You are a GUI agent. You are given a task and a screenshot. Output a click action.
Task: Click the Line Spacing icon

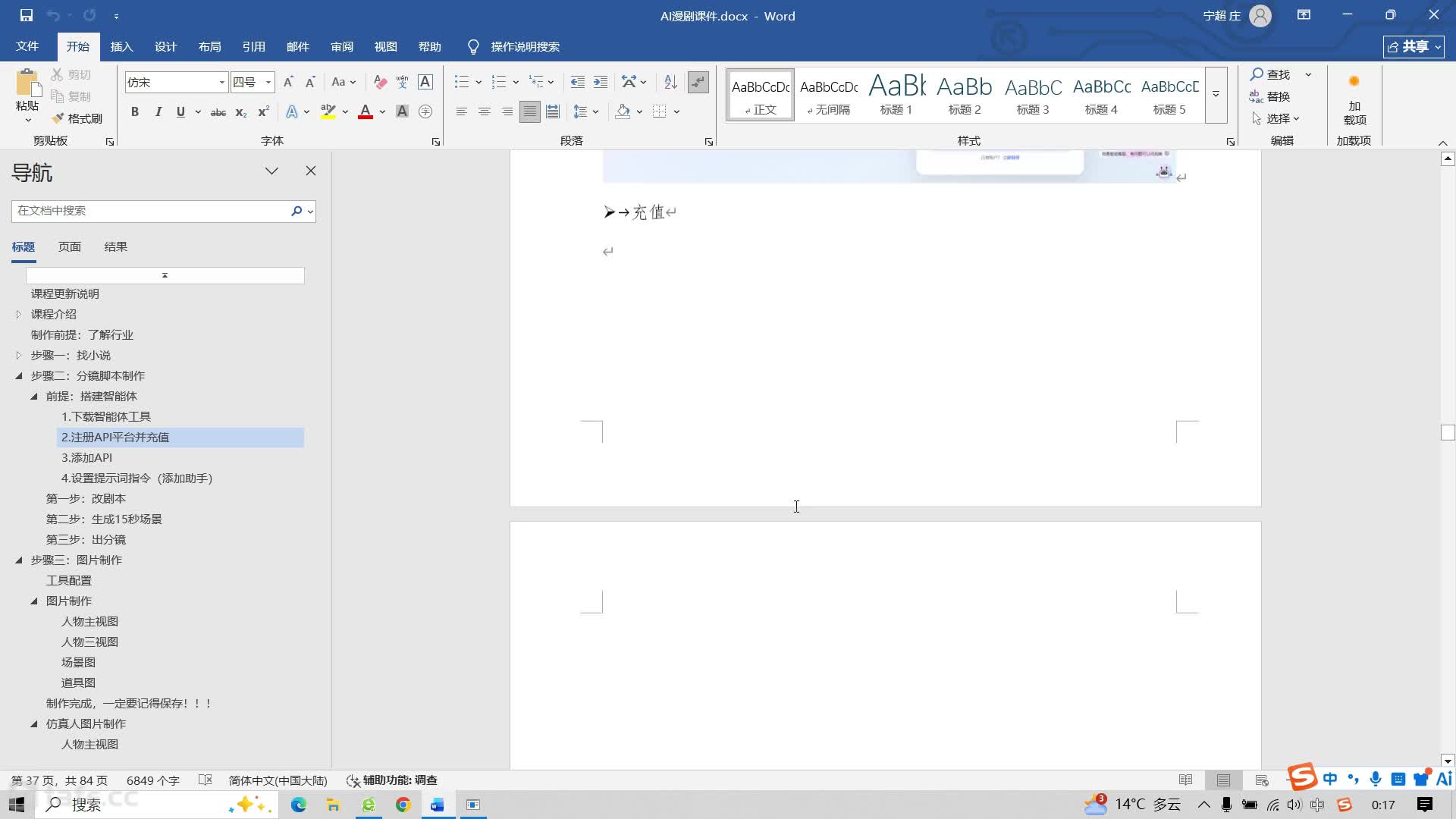click(580, 111)
